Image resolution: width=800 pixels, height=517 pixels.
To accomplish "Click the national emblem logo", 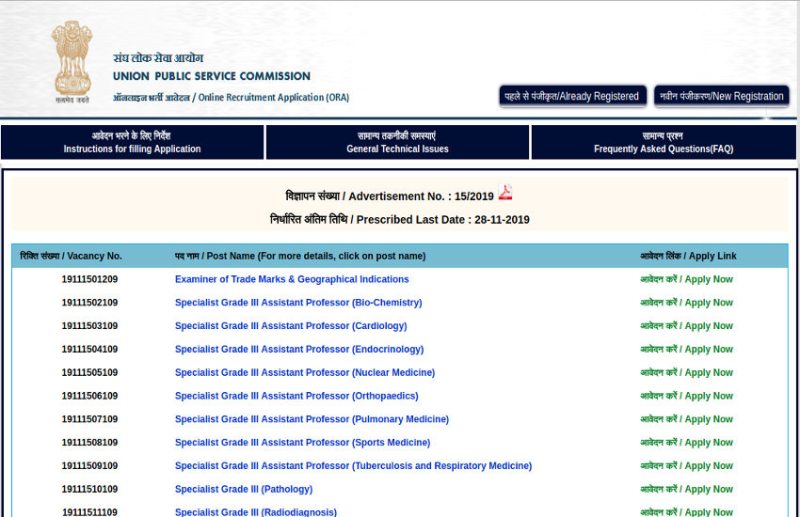I will (72, 61).
